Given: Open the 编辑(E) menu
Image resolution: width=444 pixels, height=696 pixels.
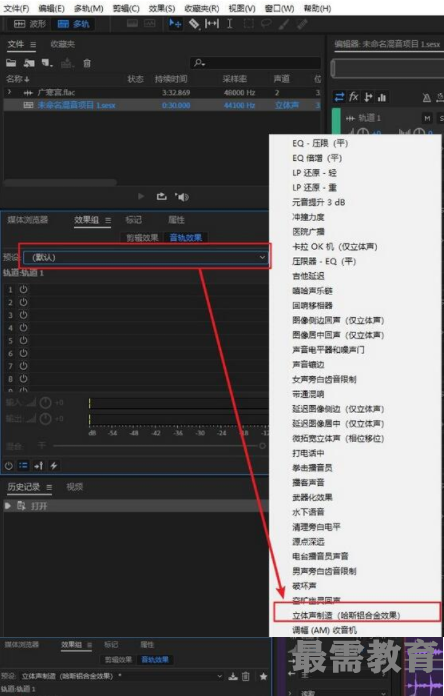Looking at the screenshot, I should tap(51, 8).
